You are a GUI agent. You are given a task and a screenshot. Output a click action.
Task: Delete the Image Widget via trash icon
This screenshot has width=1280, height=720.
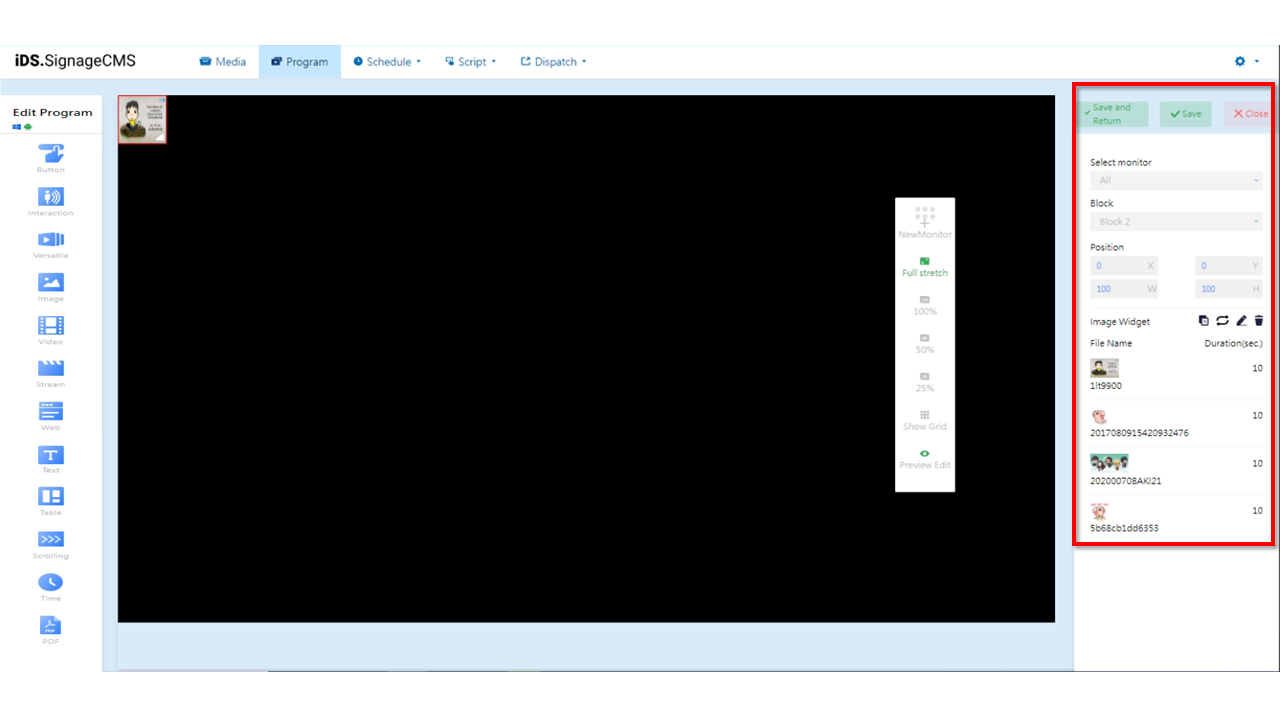(x=1258, y=320)
